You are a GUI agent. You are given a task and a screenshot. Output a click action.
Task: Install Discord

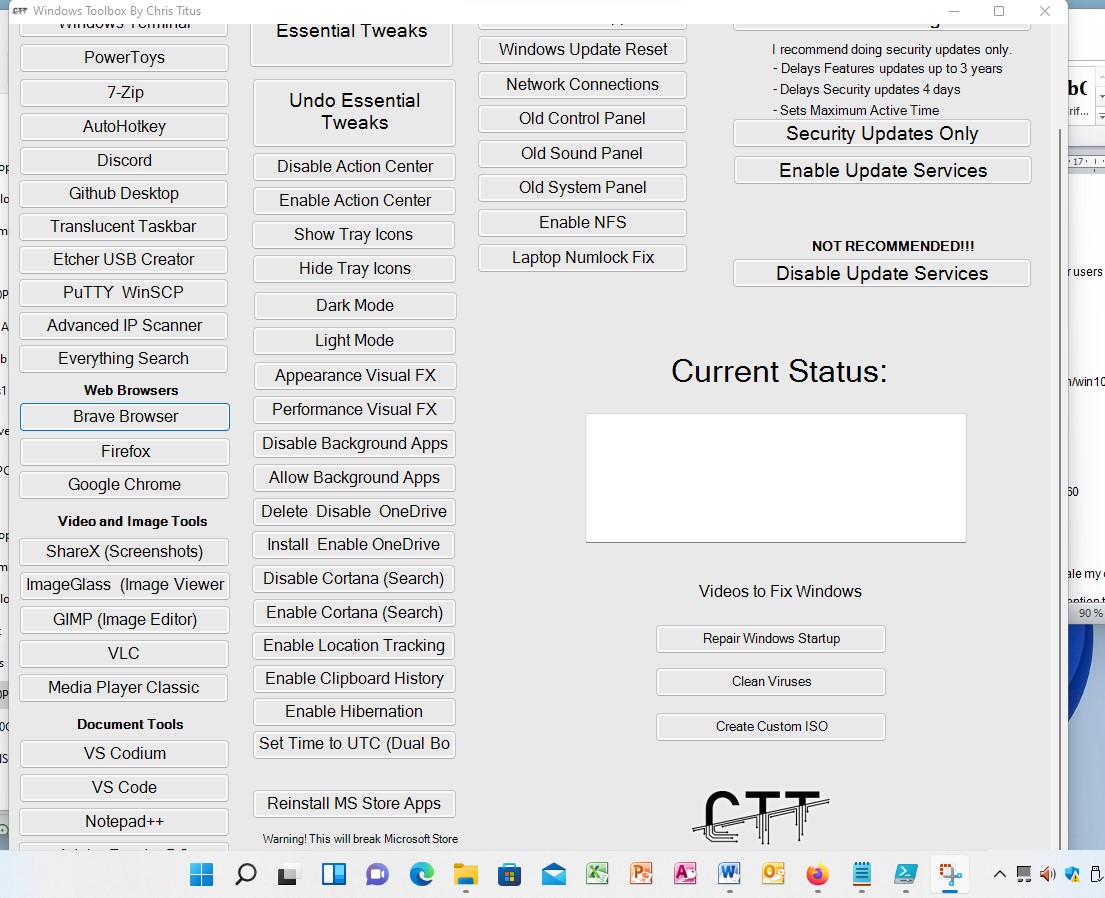point(124,161)
